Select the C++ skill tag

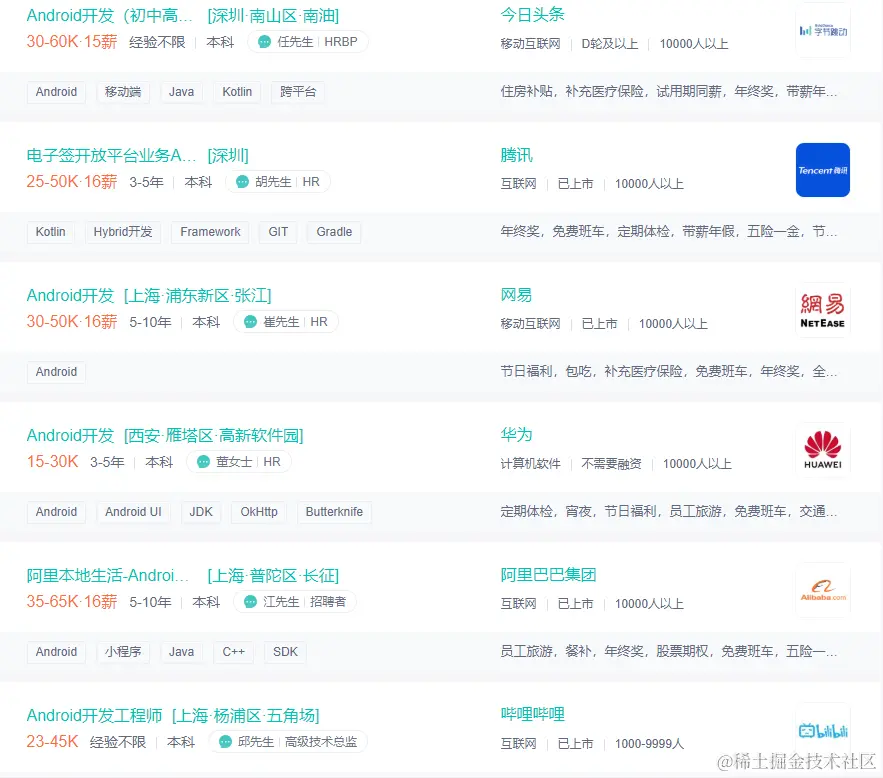click(x=233, y=652)
